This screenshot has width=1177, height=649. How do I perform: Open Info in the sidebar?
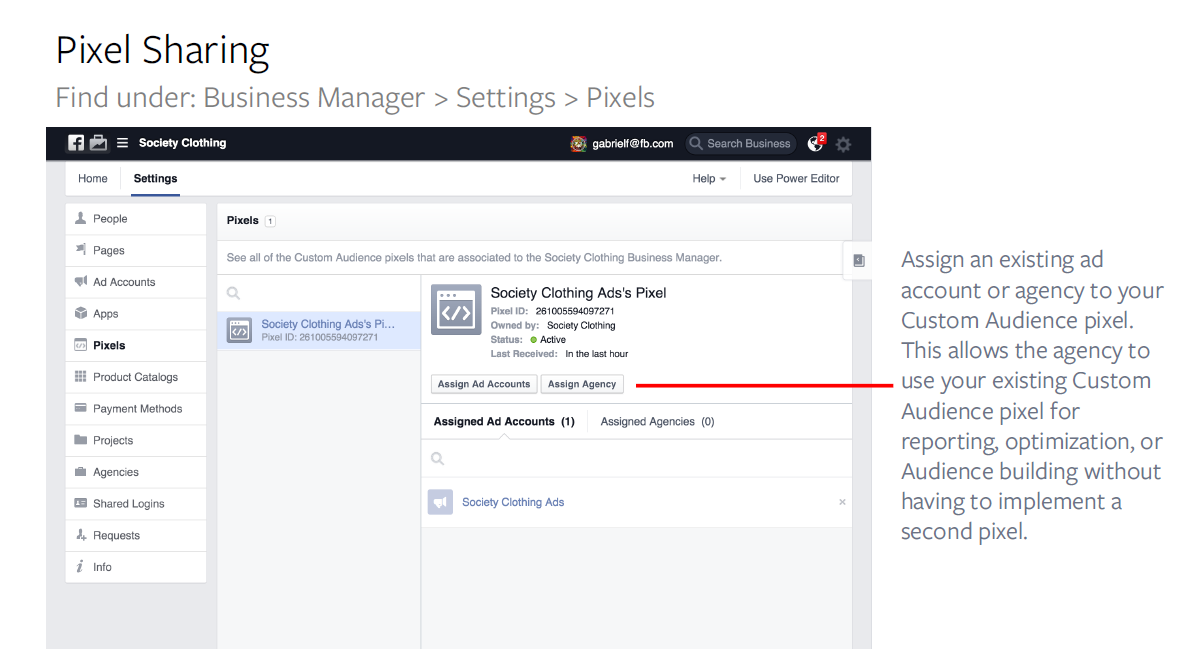click(x=136, y=567)
